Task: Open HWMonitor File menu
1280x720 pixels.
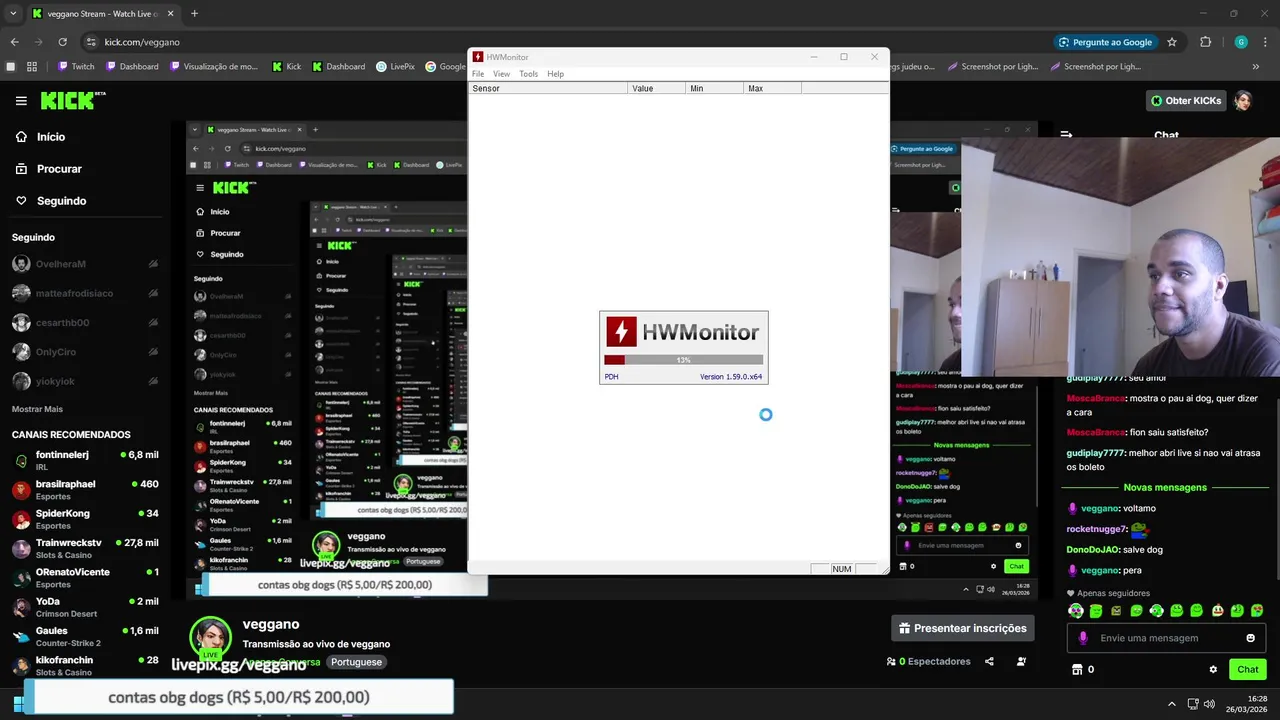Action: pyautogui.click(x=478, y=74)
